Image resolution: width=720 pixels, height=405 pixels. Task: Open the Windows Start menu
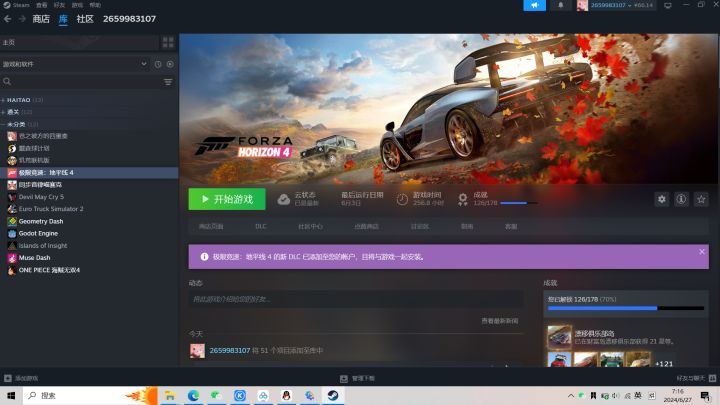tap(11, 395)
